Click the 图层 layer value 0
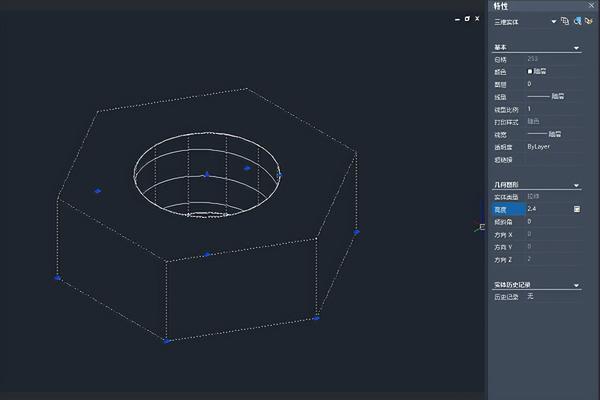 529,84
